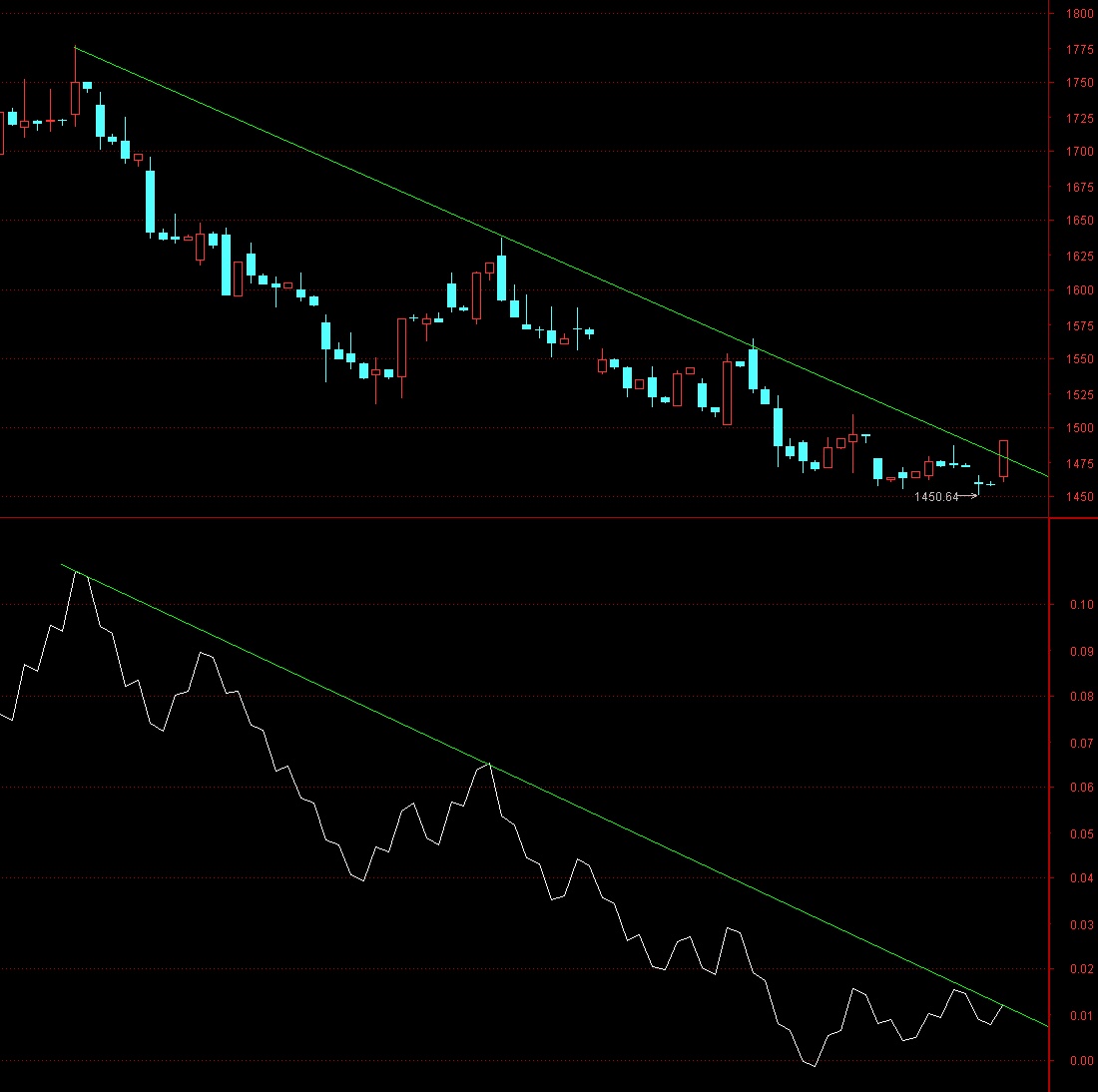Click the 0.09 indicator axis label
Viewport: 1098px width, 1092px height.
1081,652
